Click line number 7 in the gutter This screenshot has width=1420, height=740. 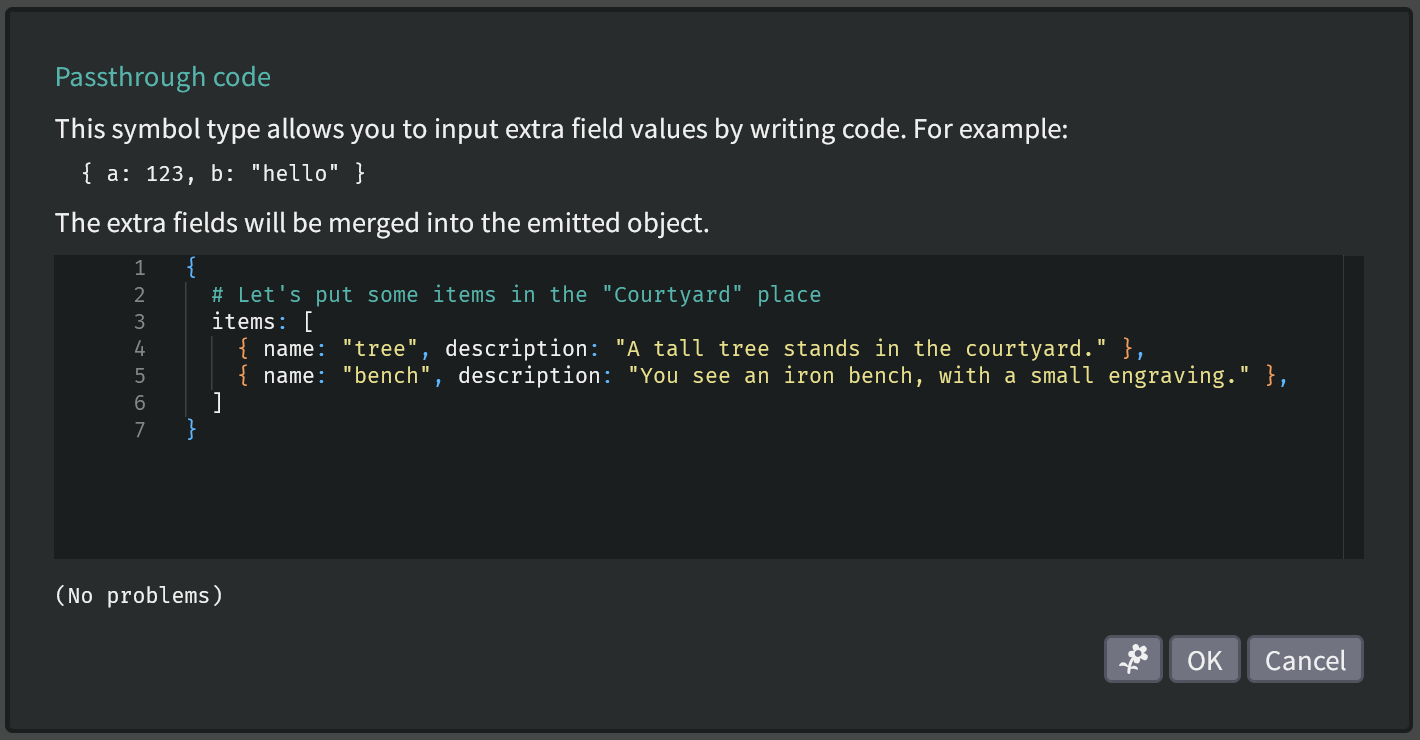(x=139, y=430)
